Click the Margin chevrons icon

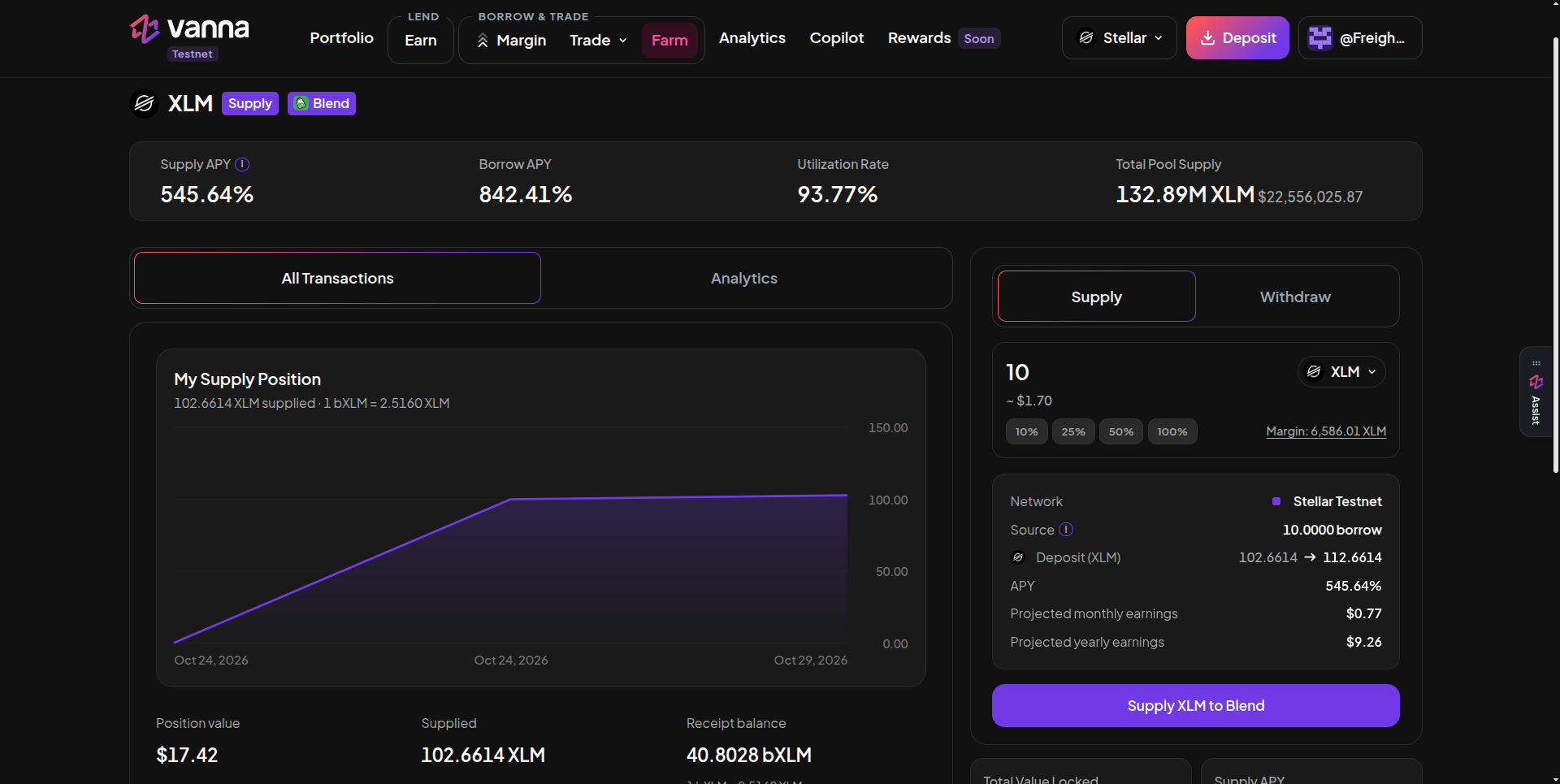pos(483,41)
